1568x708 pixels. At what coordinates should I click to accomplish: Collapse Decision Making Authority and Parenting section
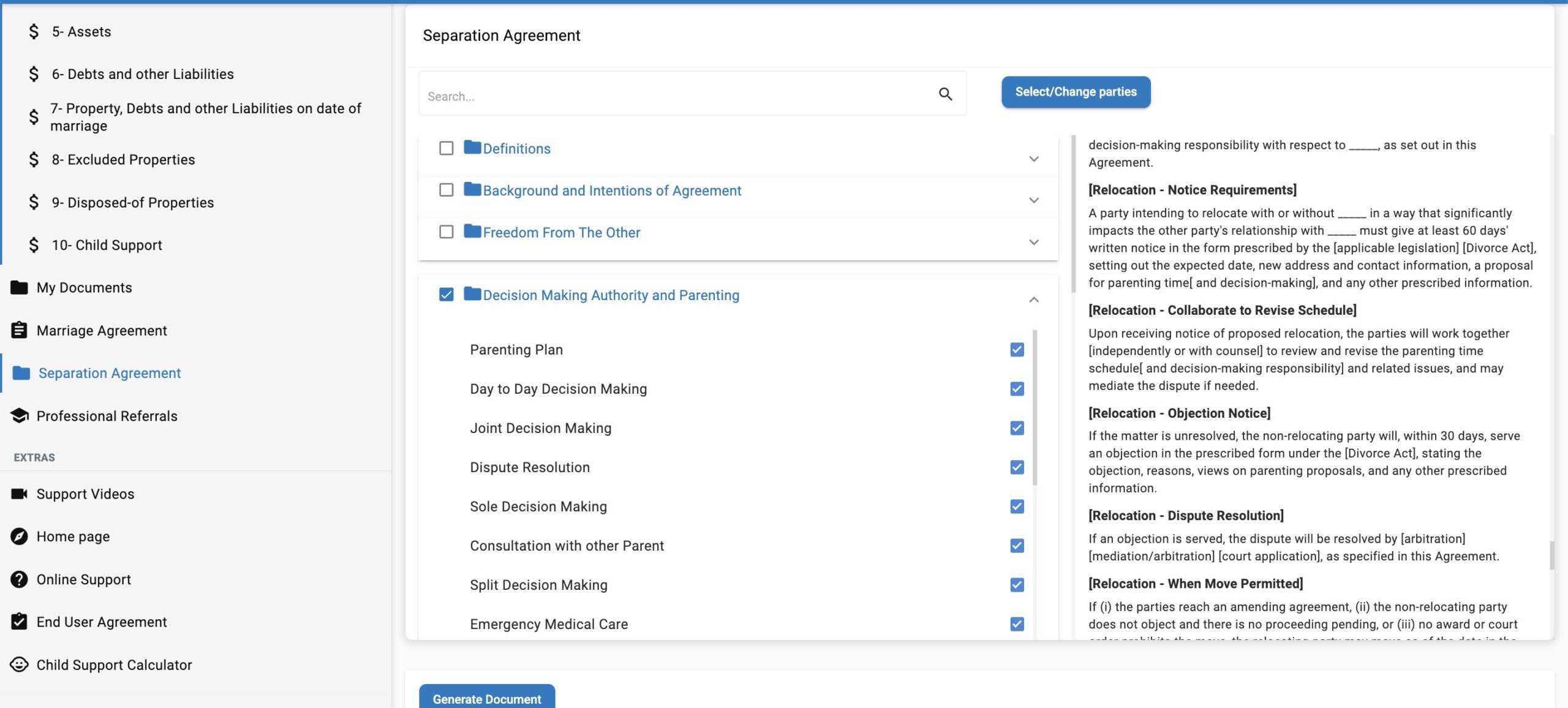pos(1034,299)
